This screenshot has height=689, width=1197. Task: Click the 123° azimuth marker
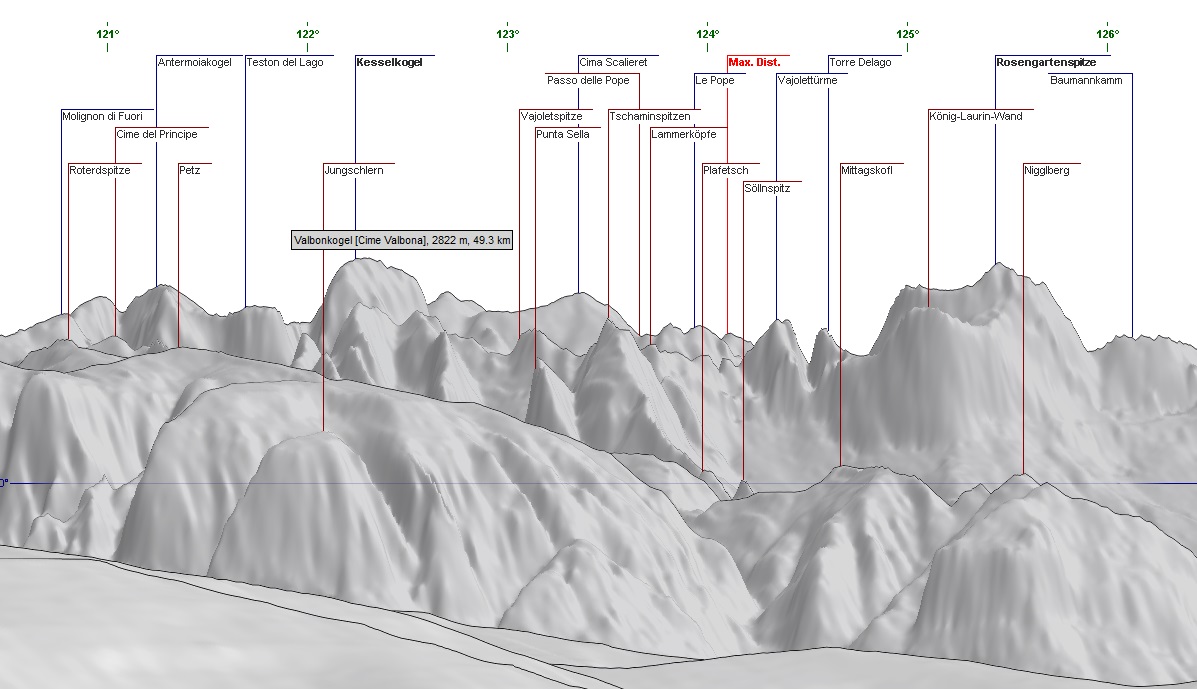tap(508, 34)
